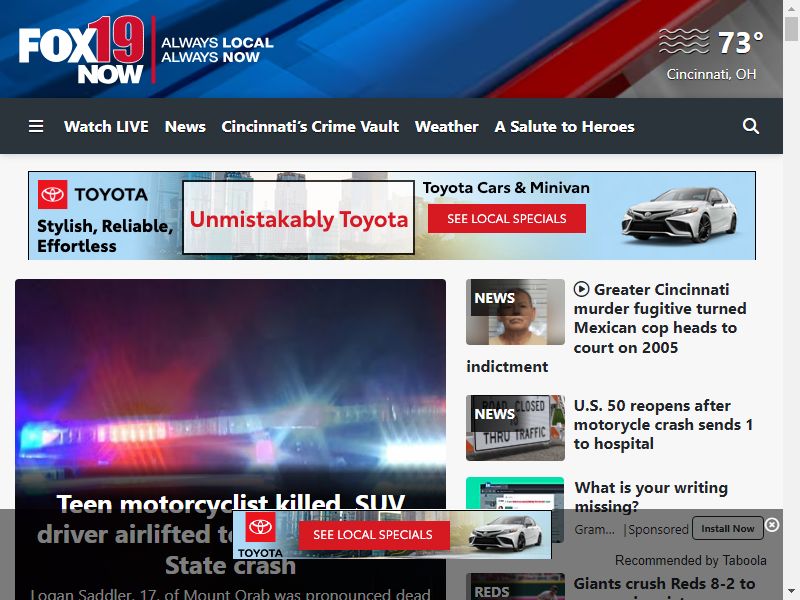
Task: Click the Recommended by Taboola link
Action: click(691, 560)
